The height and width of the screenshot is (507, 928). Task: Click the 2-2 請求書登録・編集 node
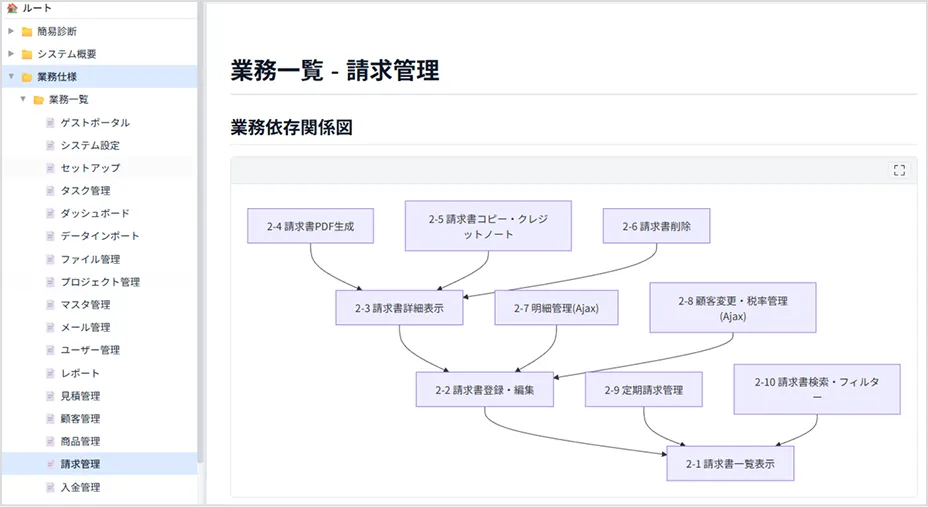485,390
